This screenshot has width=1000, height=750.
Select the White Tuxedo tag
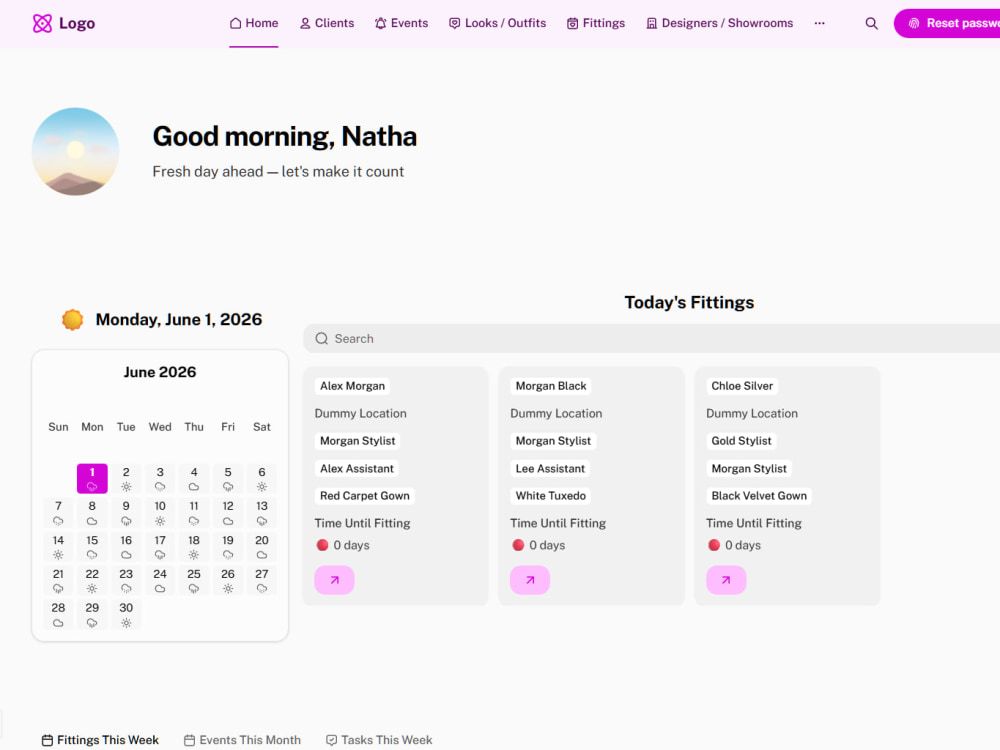point(550,496)
